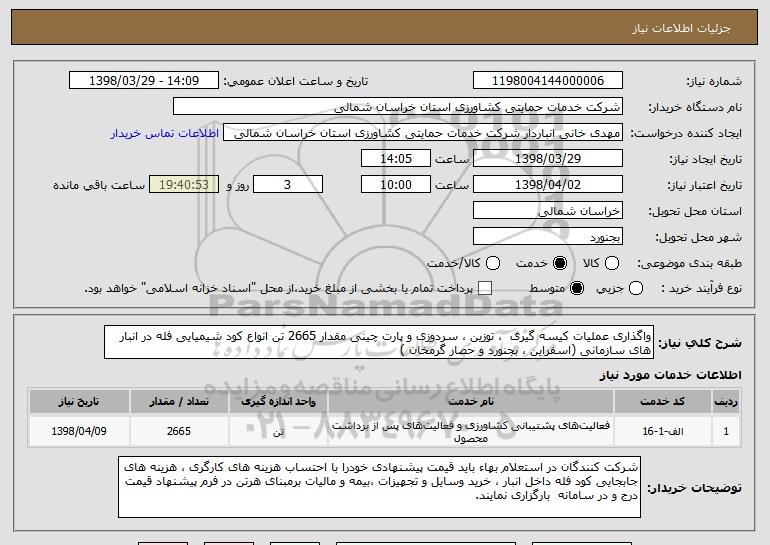Click the quantity cell 2665
Image resolution: width=770 pixels, height=545 pixels.
179,431
